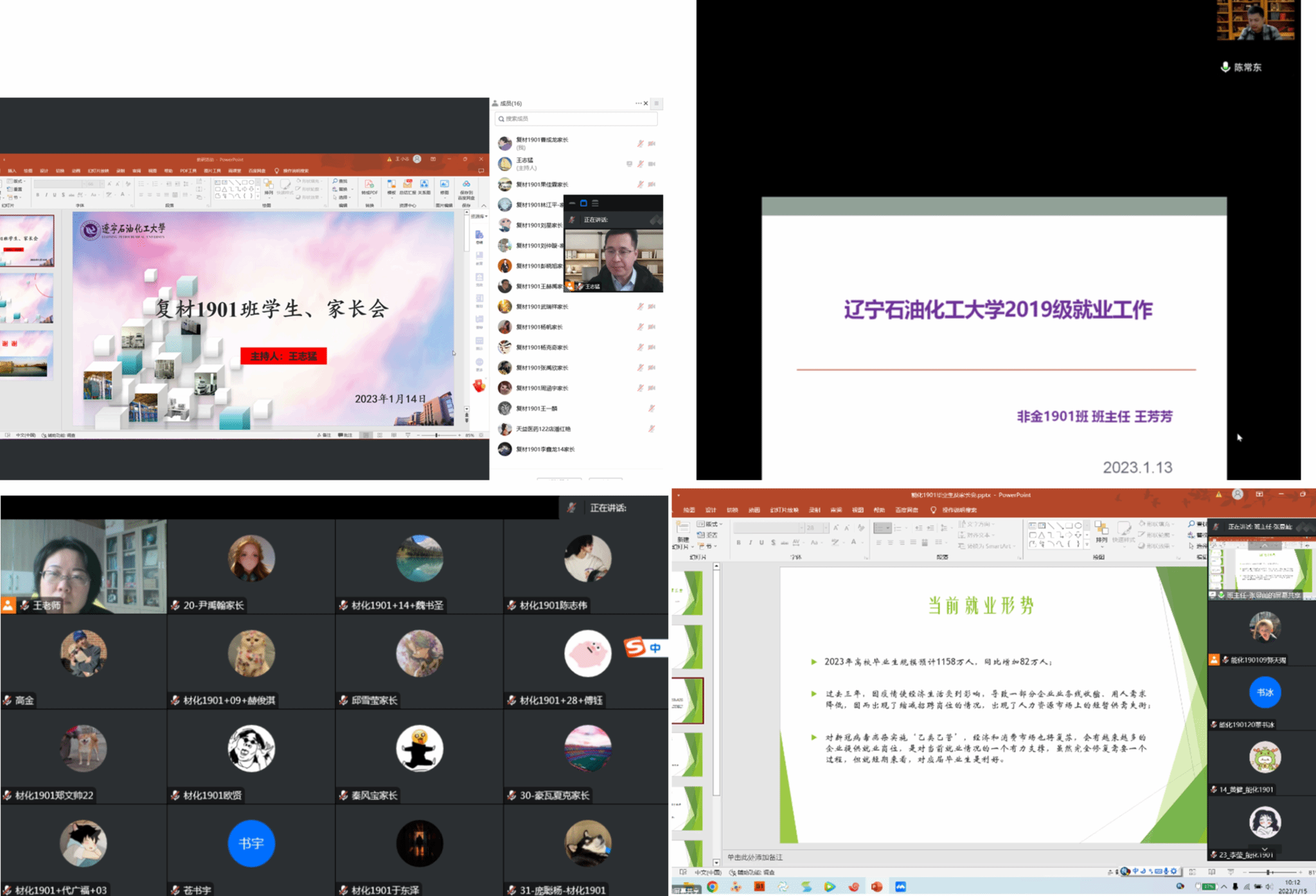Open 百度网盘 tab in top-left PowerPoint
The width and height of the screenshot is (1316, 896).
point(257,171)
